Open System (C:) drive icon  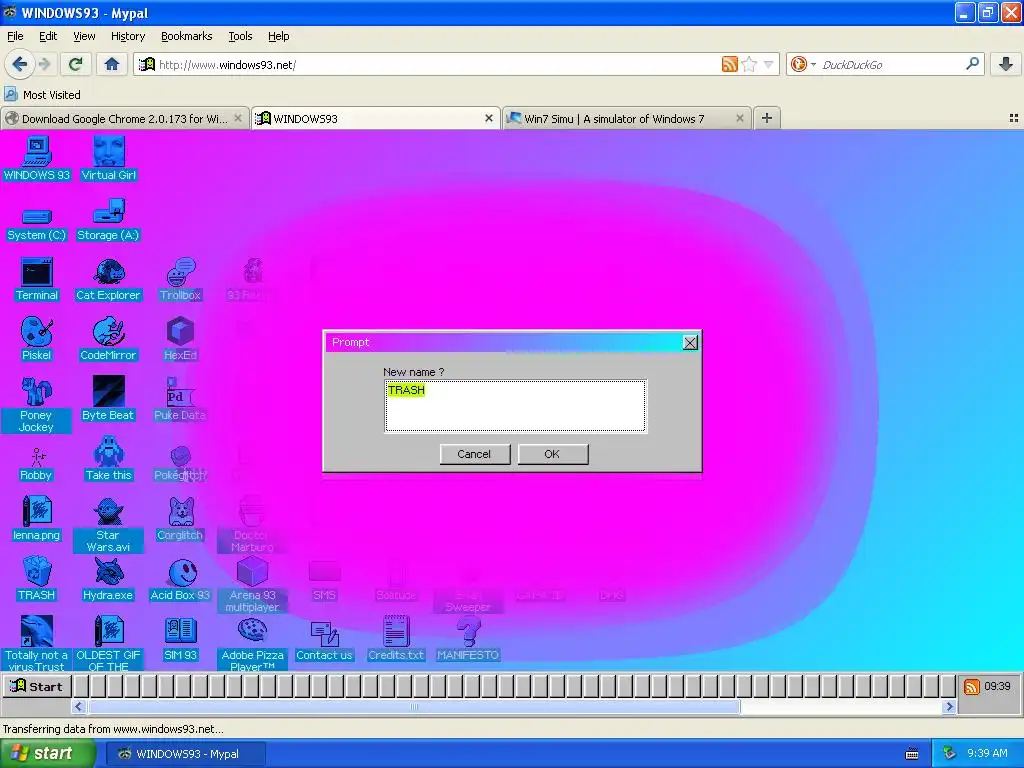click(37, 224)
